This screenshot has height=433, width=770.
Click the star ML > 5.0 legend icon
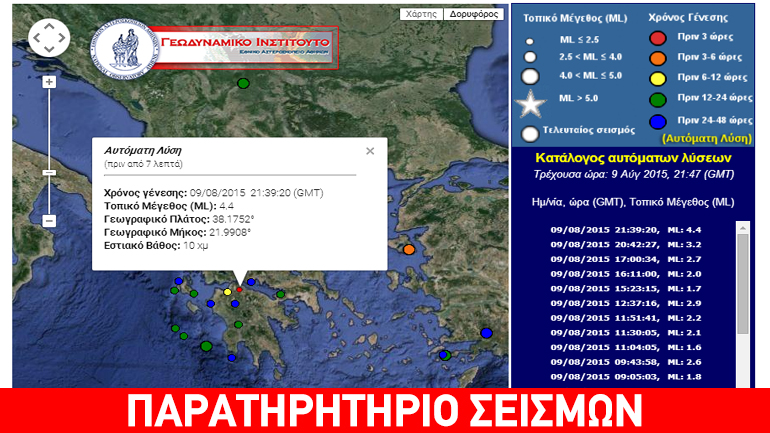(x=530, y=104)
